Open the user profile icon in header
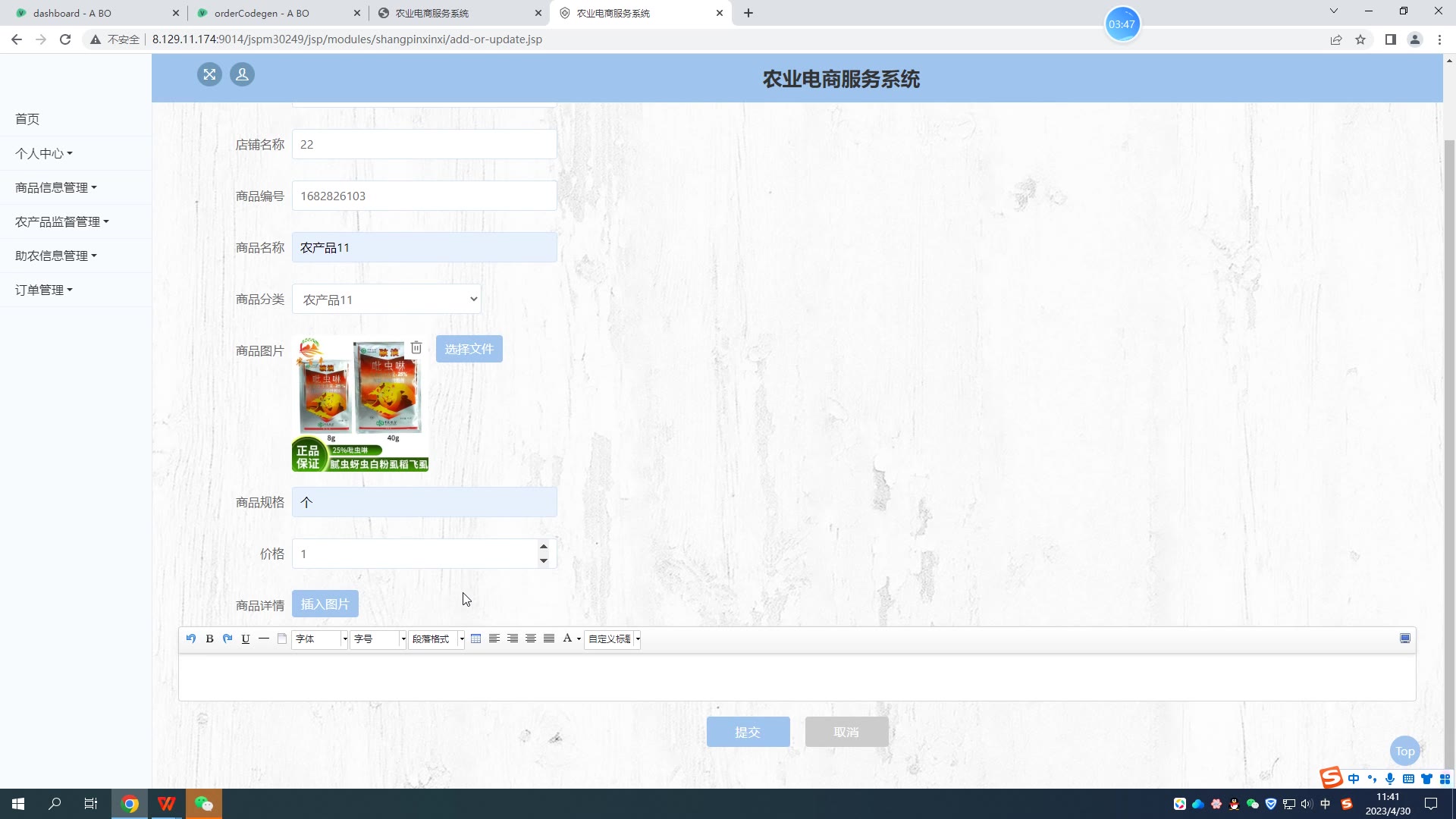The width and height of the screenshot is (1456, 819). coord(242,74)
